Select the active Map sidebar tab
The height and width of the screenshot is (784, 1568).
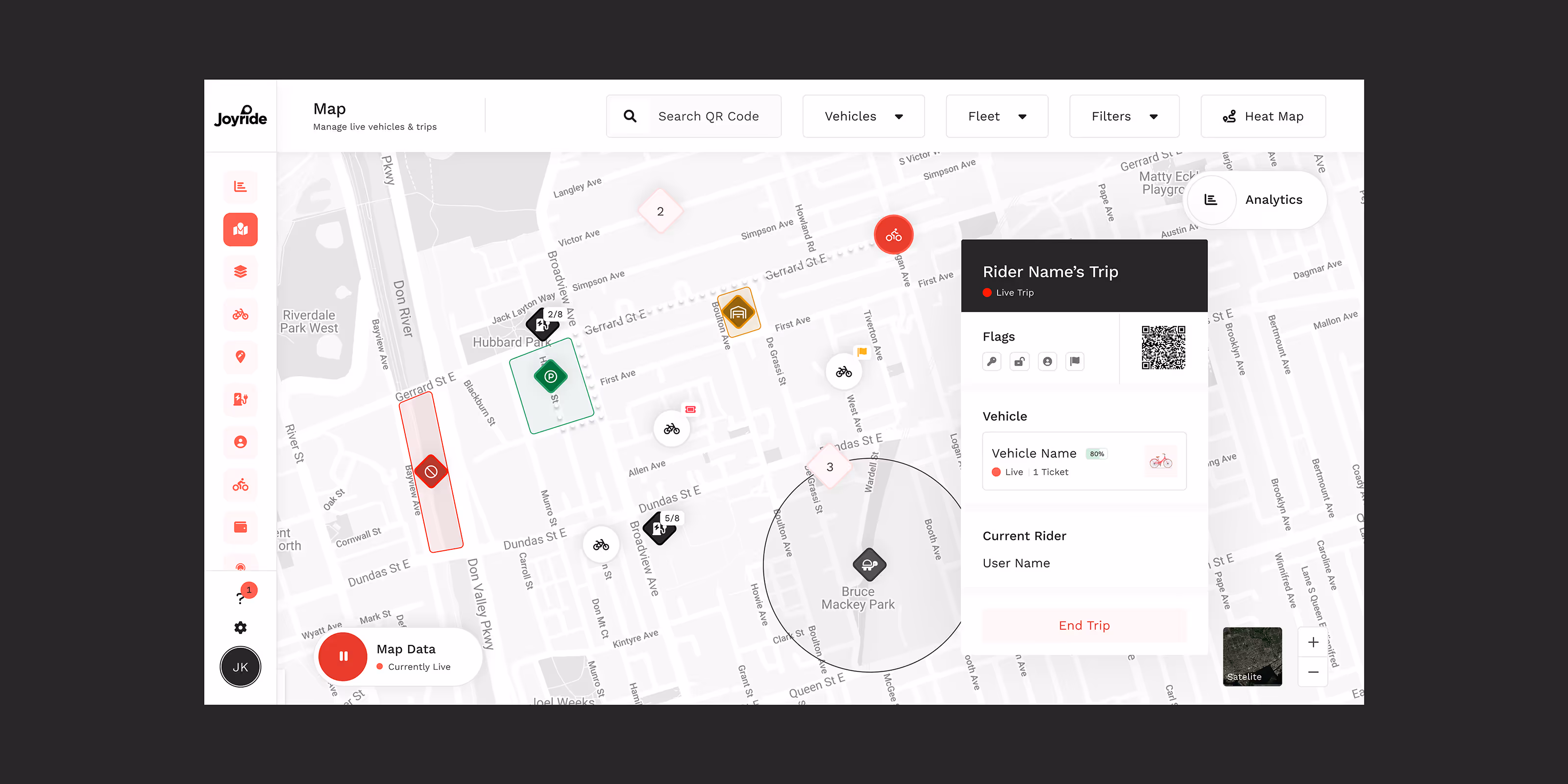241,229
